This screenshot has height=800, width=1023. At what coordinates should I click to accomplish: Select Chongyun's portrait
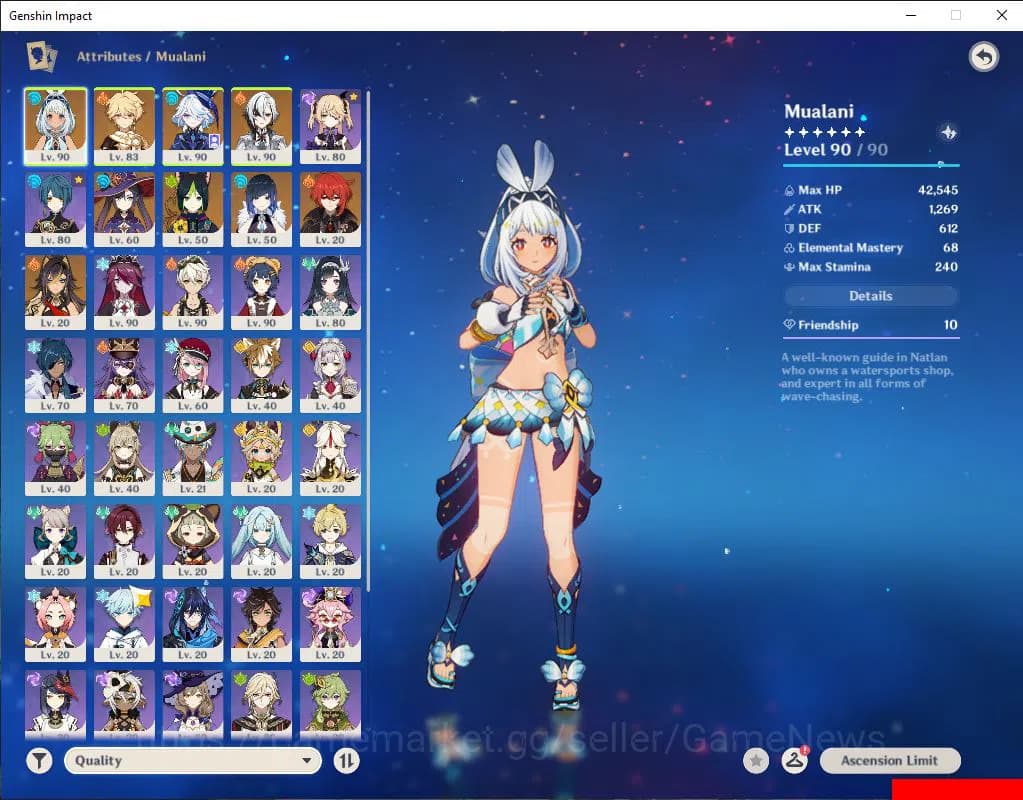click(124, 624)
